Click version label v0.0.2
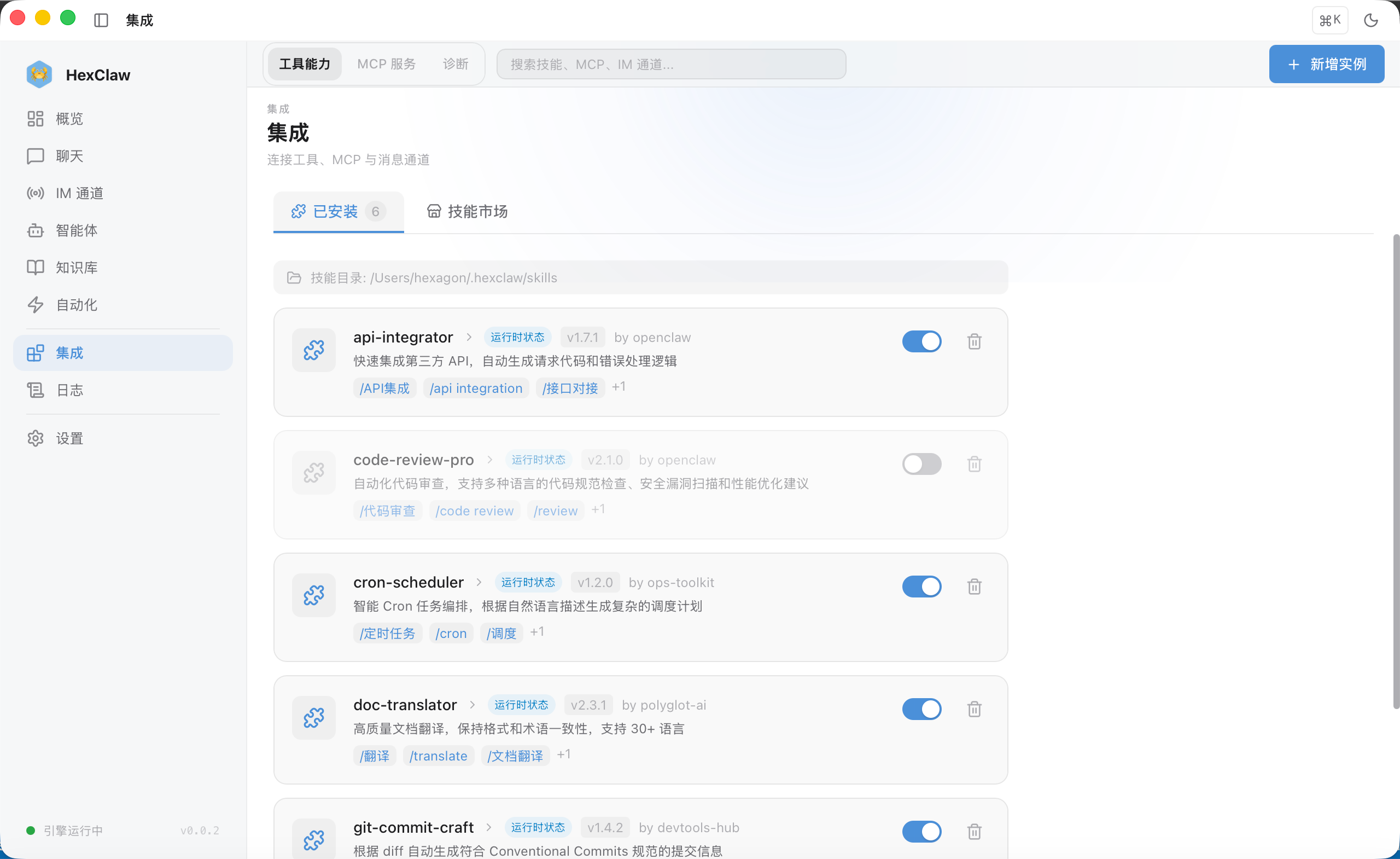 (200, 831)
